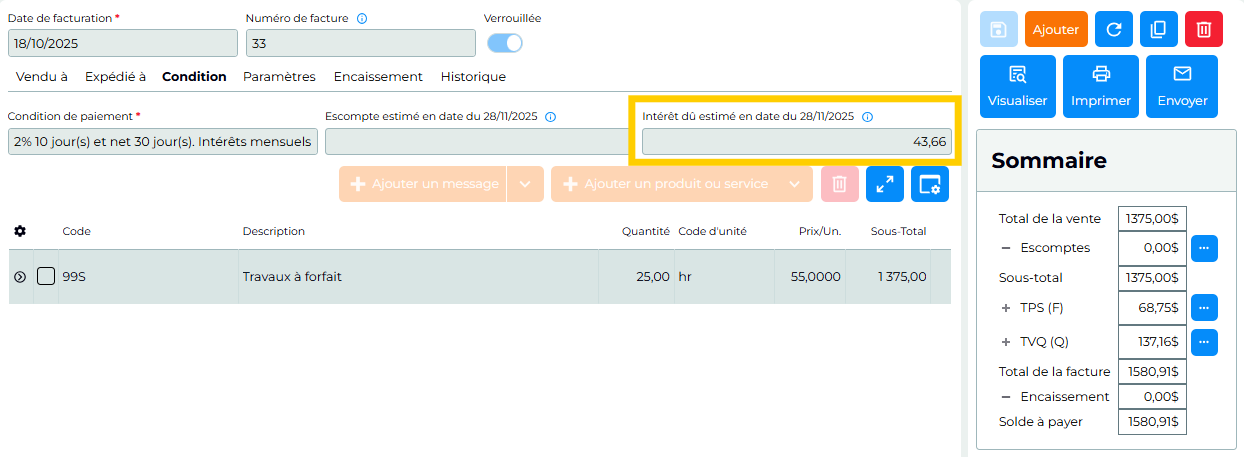Screen dimensions: 1244x457
Task: Click the Escomptes amount 0,00$
Action: 1152,248
